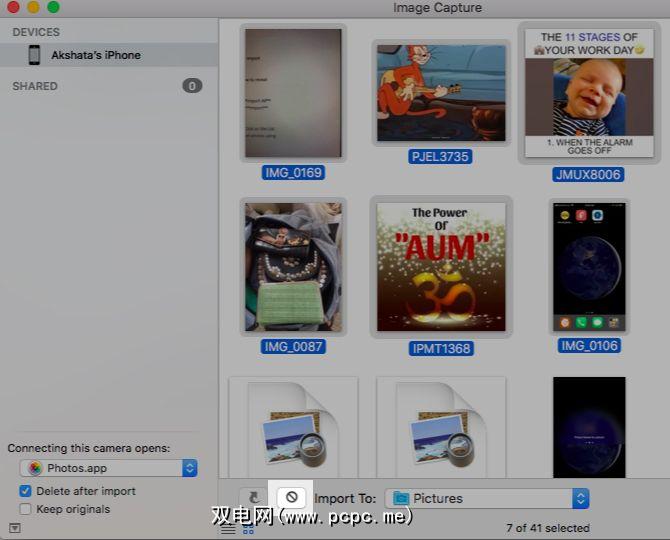Select the PJEL3735 cartoon cat thumbnail
The image size is (670, 540).
click(x=441, y=93)
